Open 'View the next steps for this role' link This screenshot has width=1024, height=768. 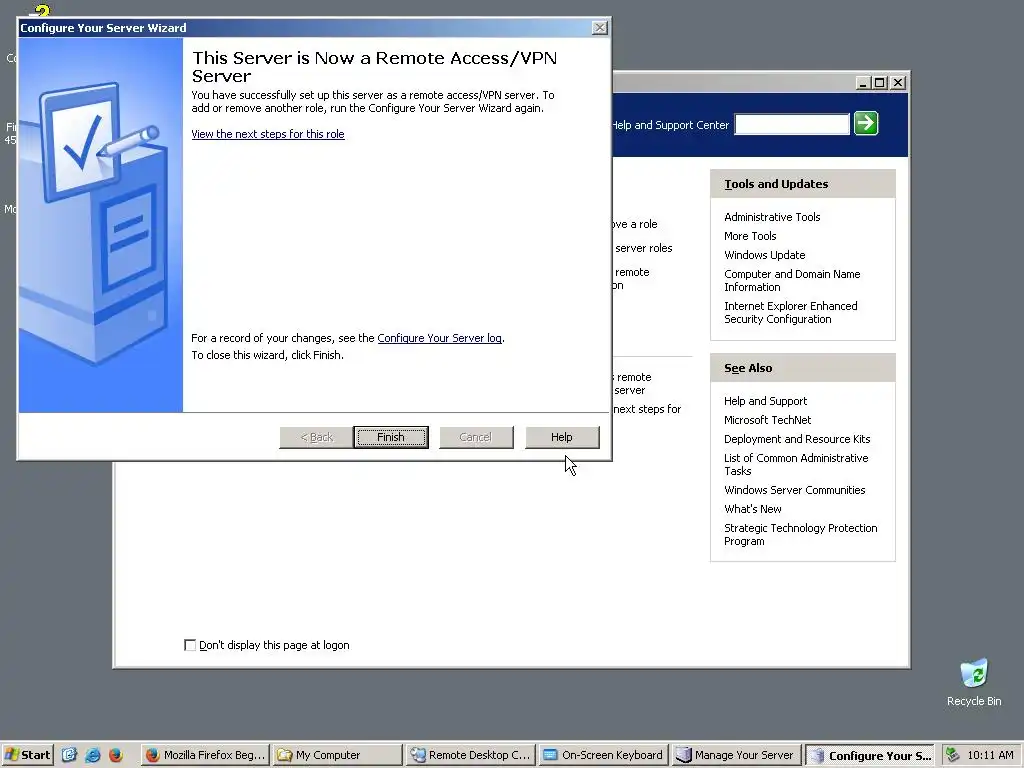point(268,134)
